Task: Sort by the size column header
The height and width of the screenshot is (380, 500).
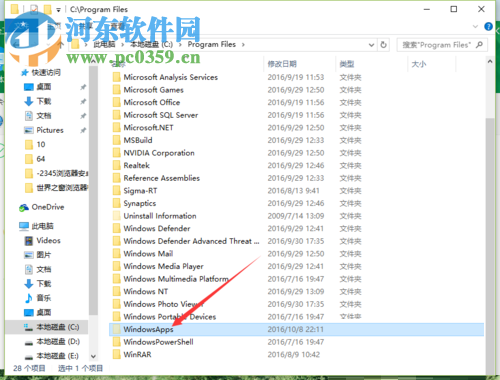Action: [419, 64]
